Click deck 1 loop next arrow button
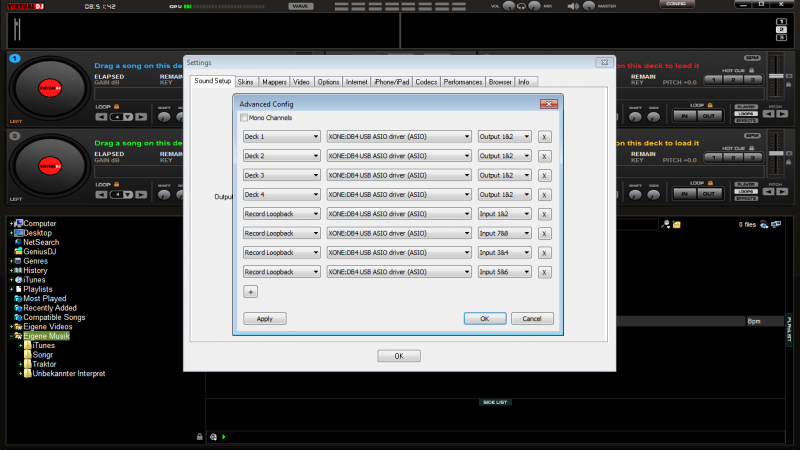This screenshot has height=450, width=800. click(x=141, y=117)
